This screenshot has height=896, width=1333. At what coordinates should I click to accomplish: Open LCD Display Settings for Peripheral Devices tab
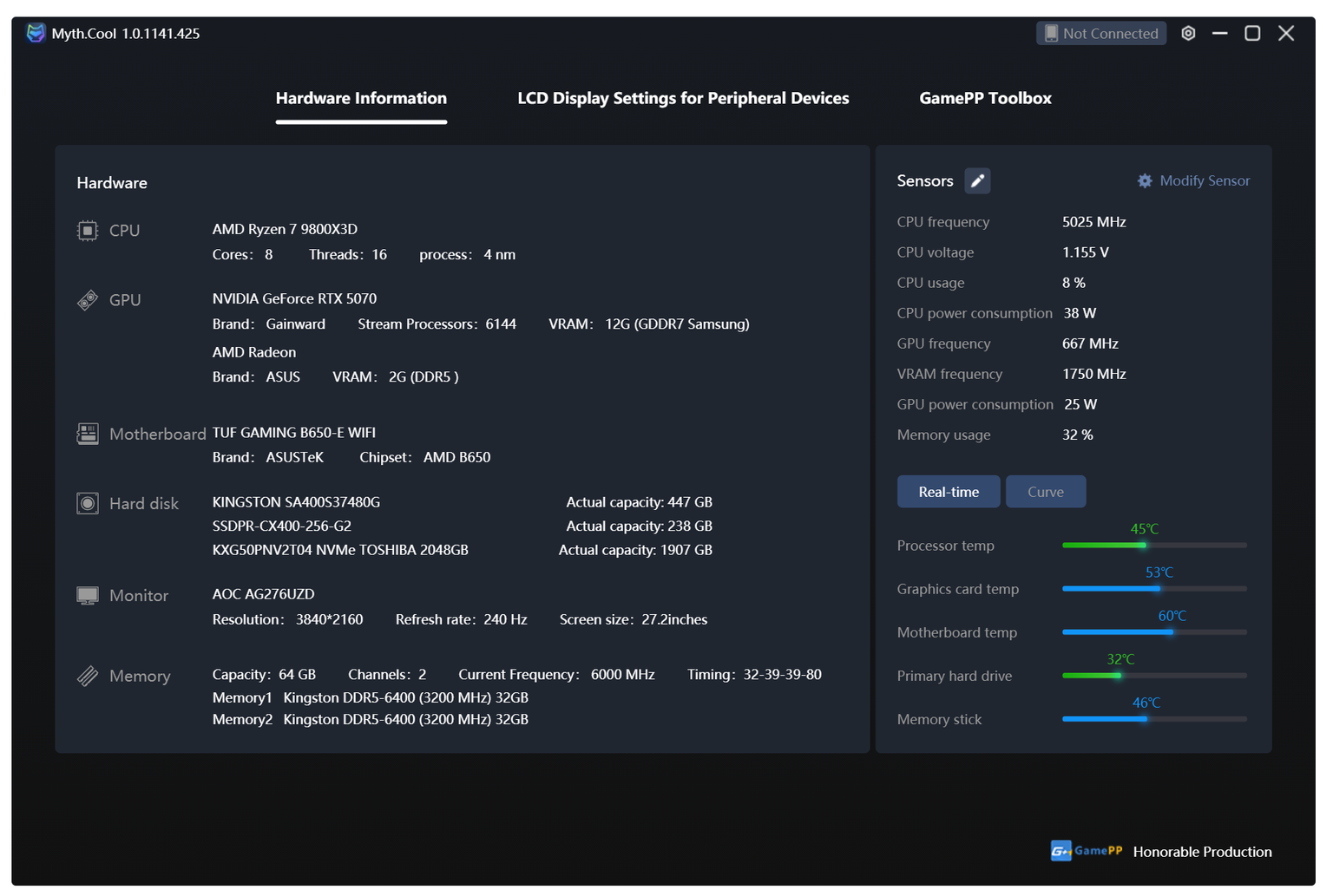tap(683, 98)
